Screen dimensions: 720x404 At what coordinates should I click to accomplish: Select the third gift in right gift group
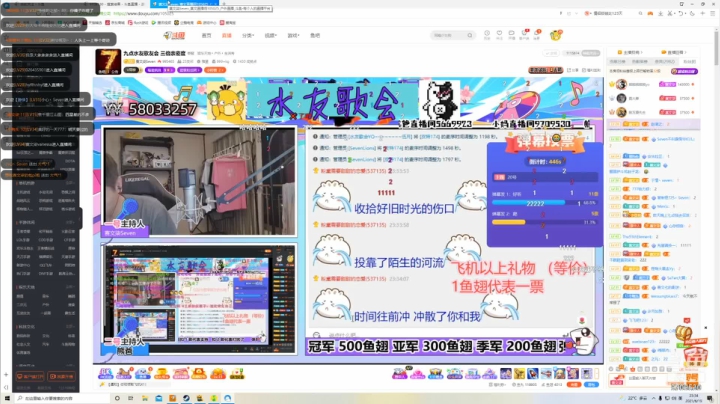(x=436, y=374)
